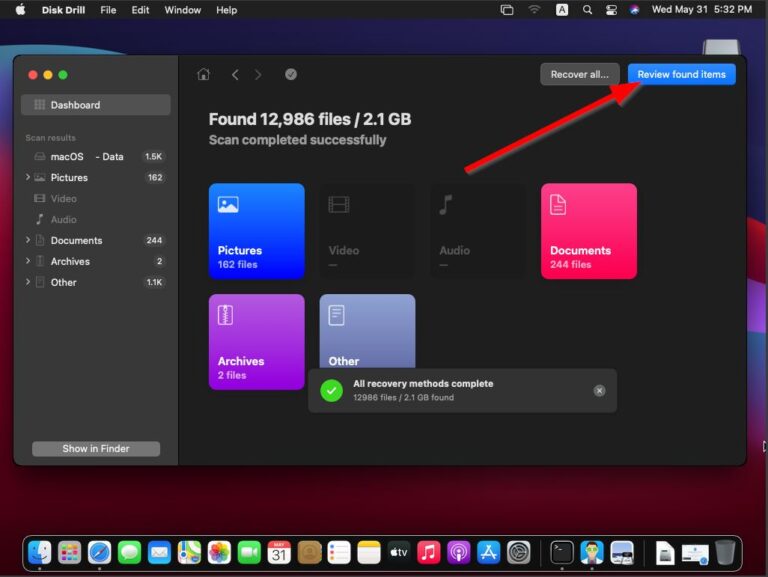The height and width of the screenshot is (577, 768).
Task: Open the Audio category tile
Action: [x=478, y=231]
